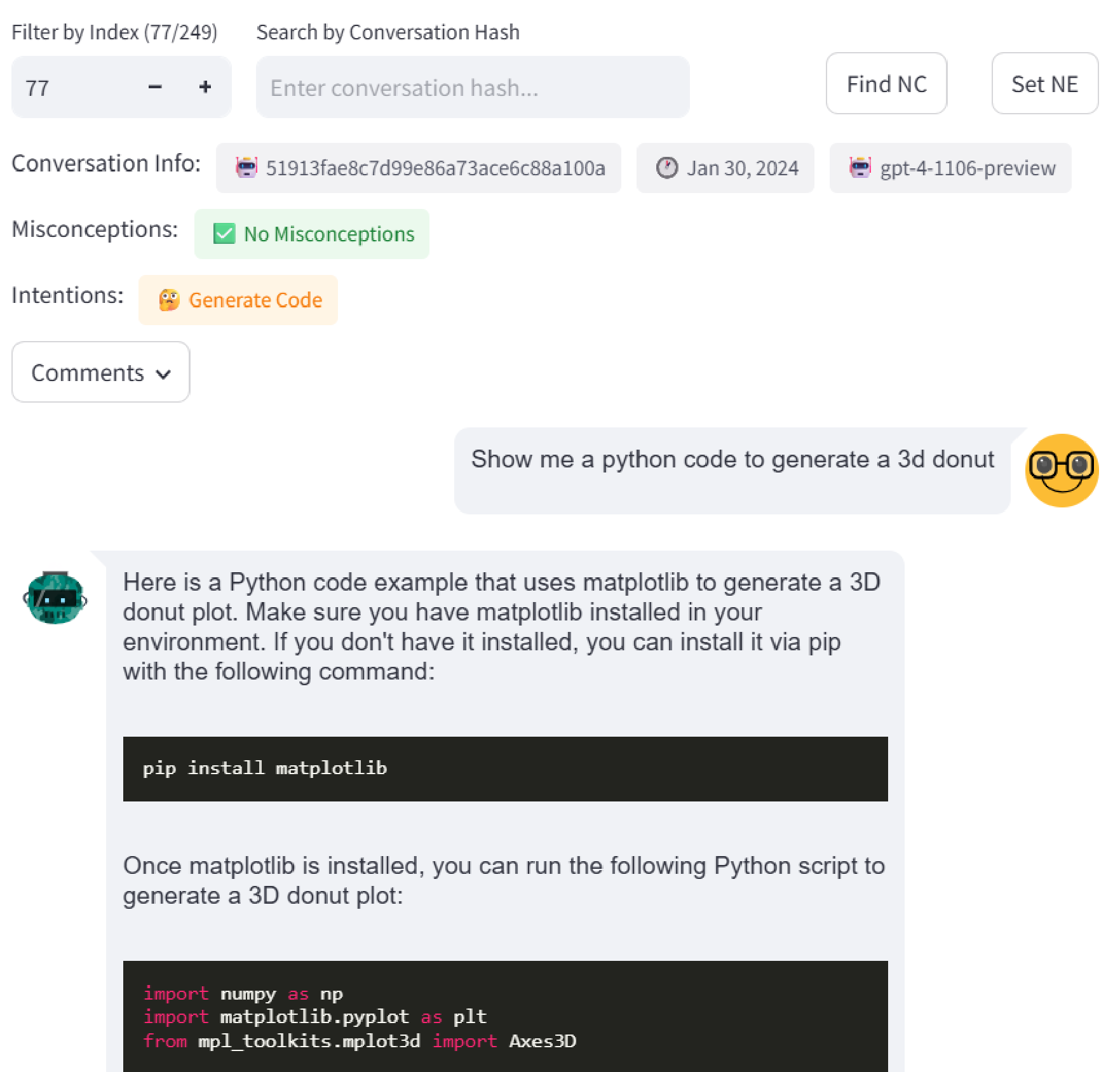
Task: Click the thinking face emoji on Generate Code
Action: click(168, 299)
